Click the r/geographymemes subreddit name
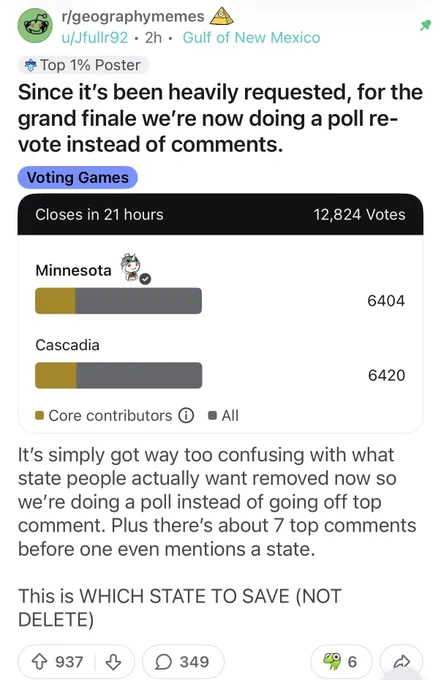 click(x=133, y=16)
